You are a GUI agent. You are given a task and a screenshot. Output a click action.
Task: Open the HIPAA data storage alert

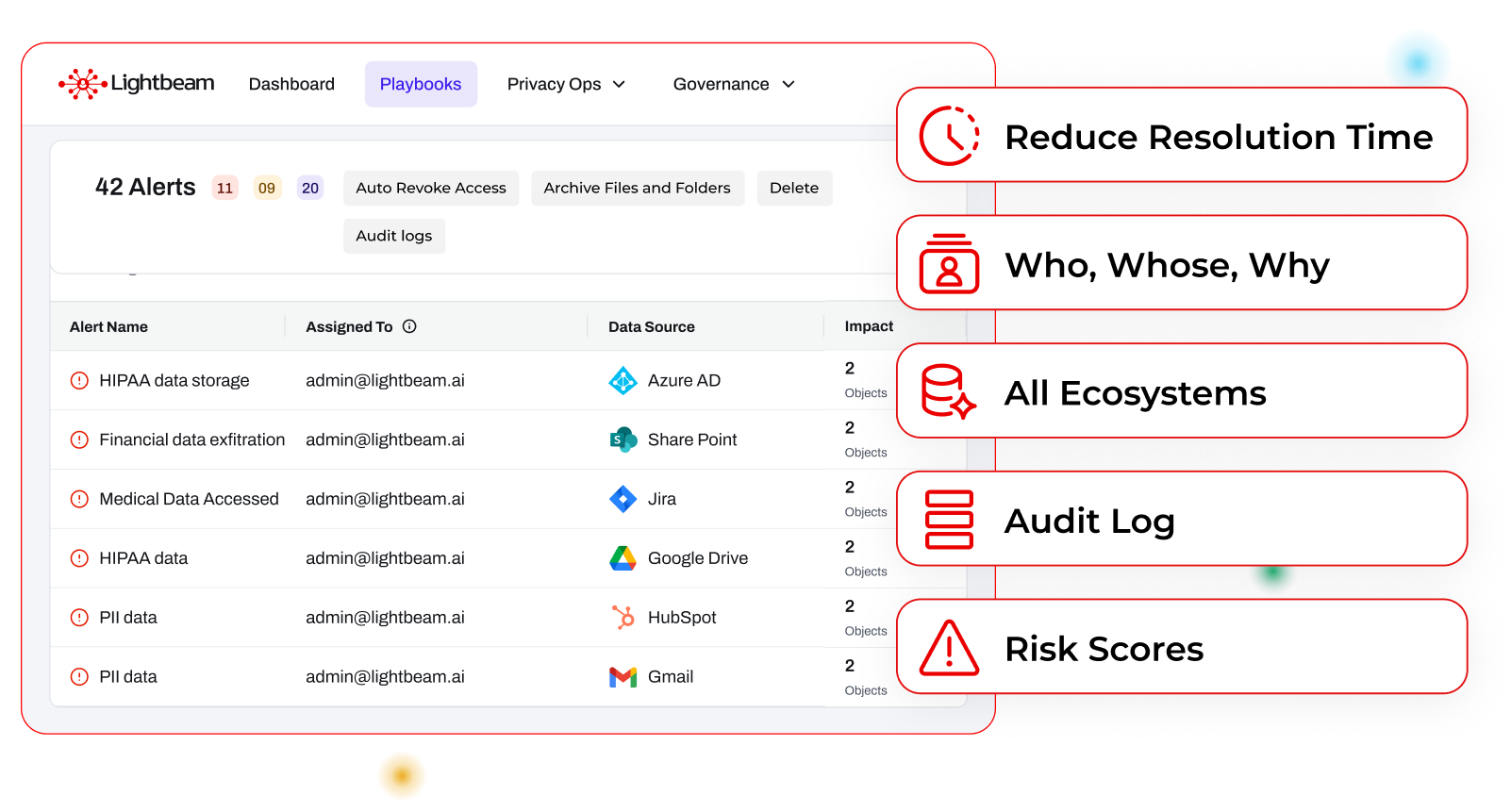174,380
